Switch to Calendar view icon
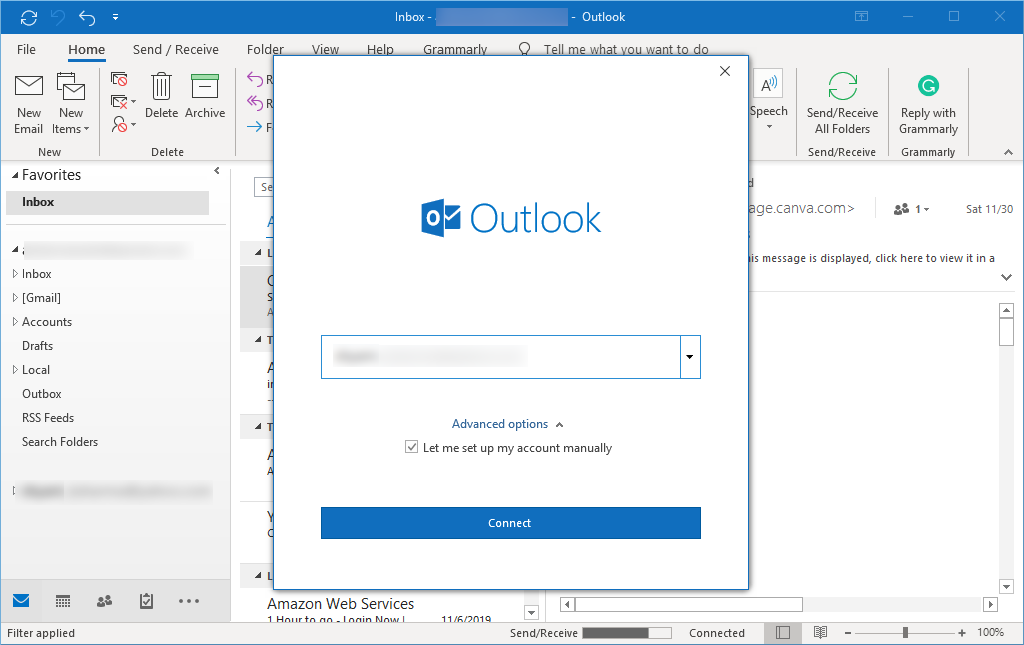The width and height of the screenshot is (1024, 645). [x=63, y=601]
